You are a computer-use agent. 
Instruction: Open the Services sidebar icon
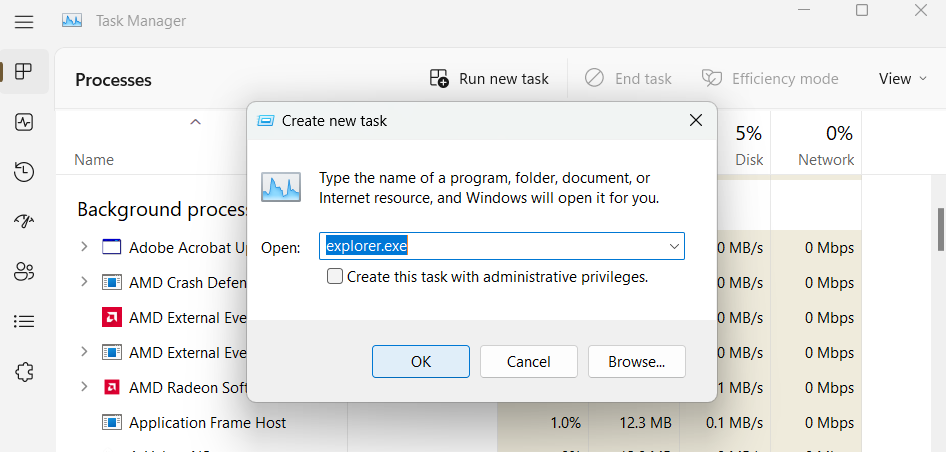point(24,372)
